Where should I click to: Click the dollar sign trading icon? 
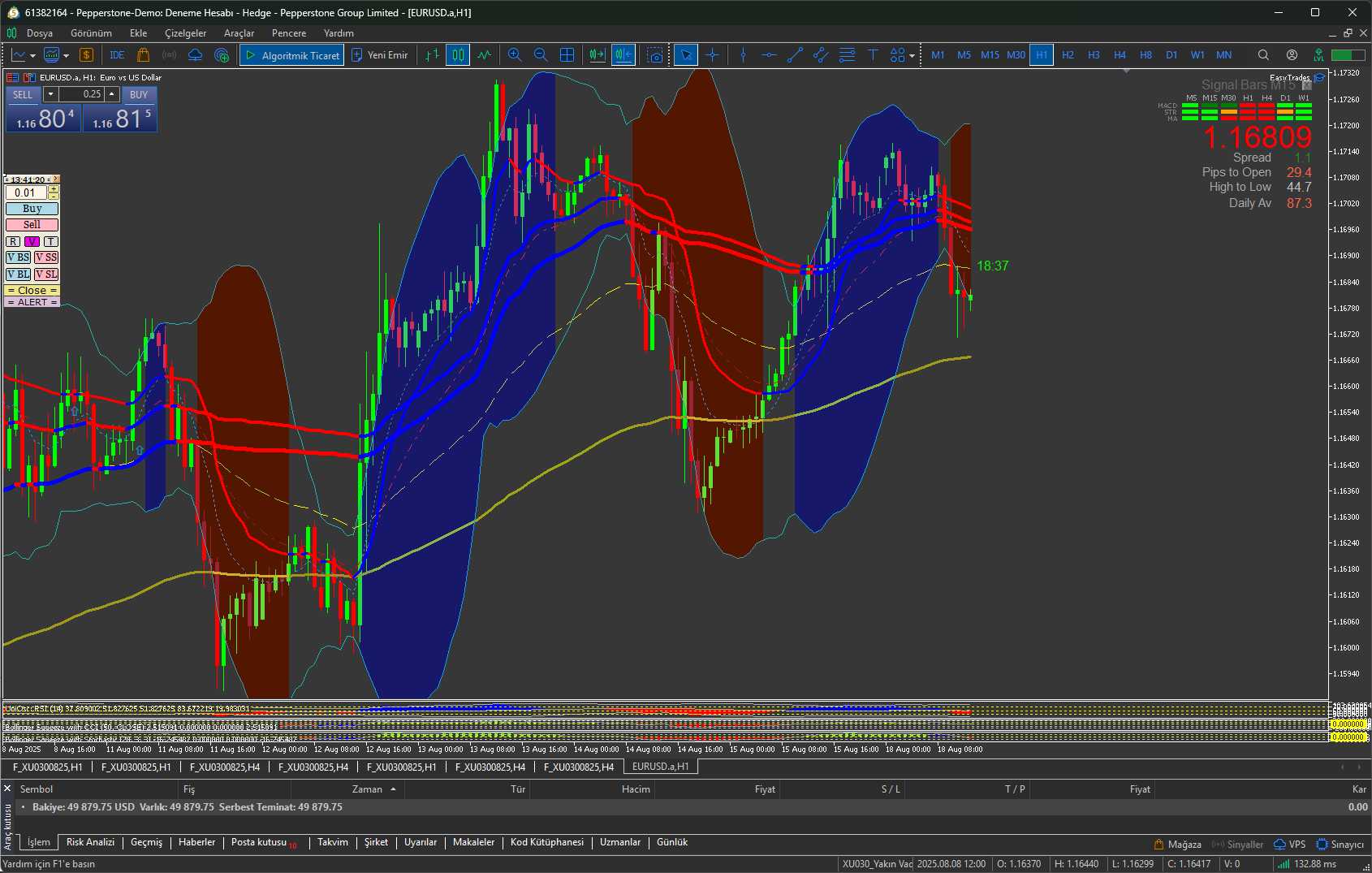pyautogui.click(x=86, y=55)
